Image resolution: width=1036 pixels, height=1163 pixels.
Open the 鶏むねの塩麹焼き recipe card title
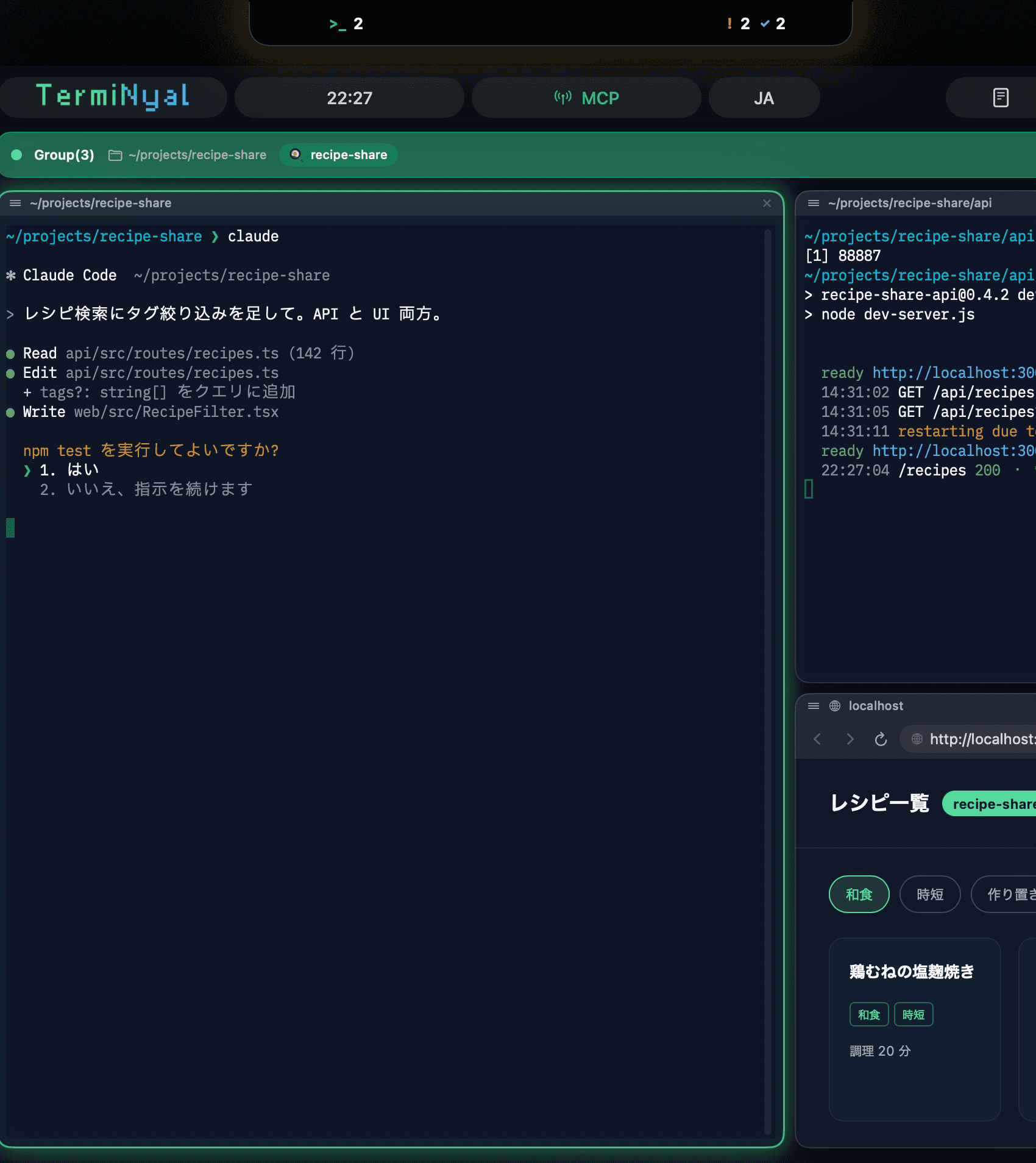pyautogui.click(x=912, y=972)
